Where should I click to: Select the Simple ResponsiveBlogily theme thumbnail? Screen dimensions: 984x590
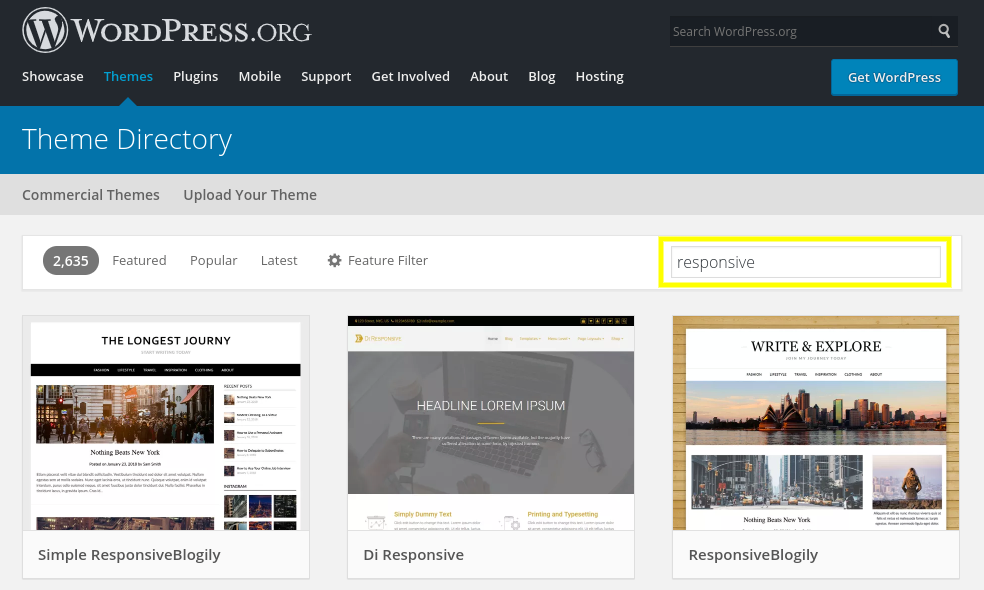166,423
